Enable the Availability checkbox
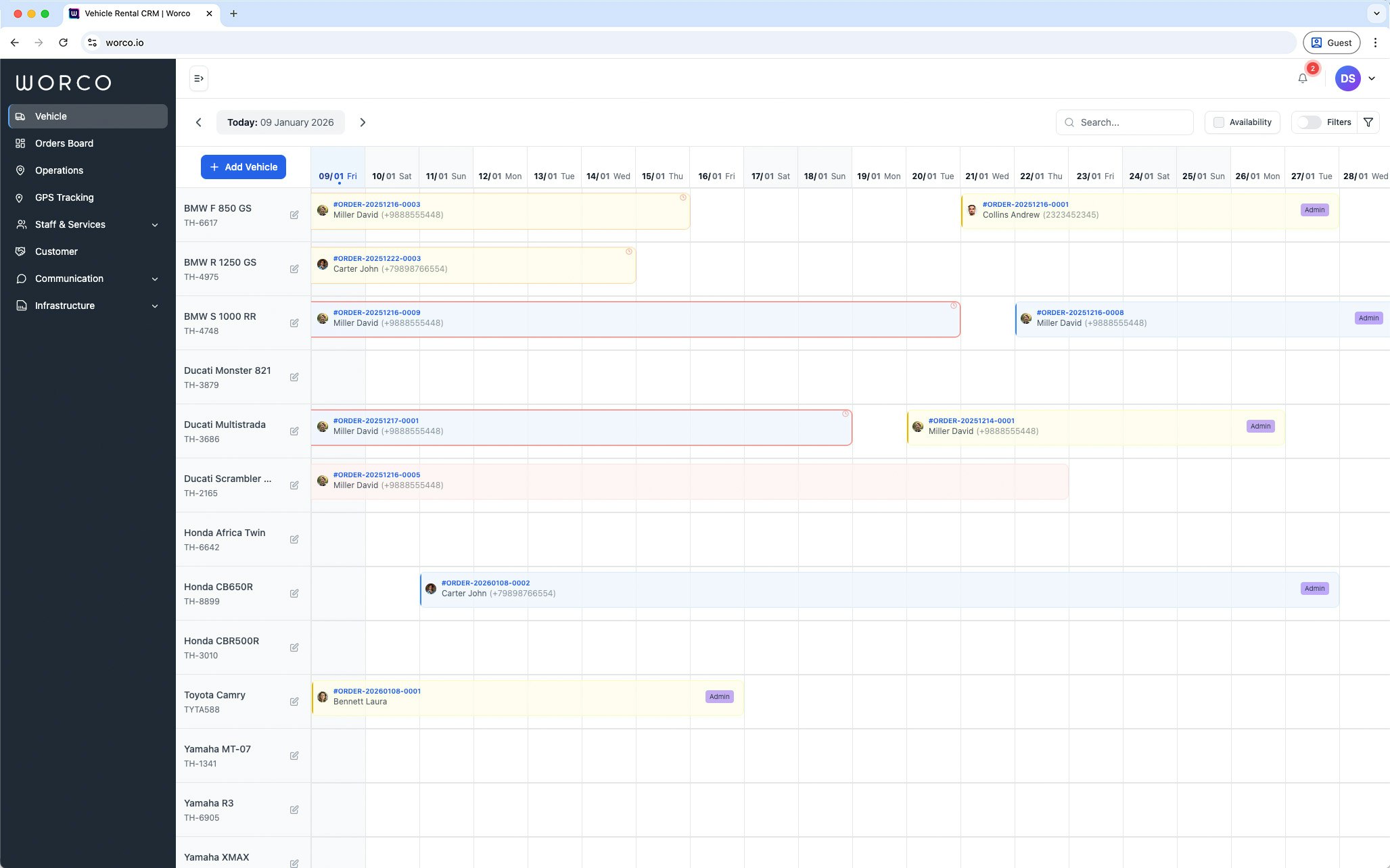 1219,122
